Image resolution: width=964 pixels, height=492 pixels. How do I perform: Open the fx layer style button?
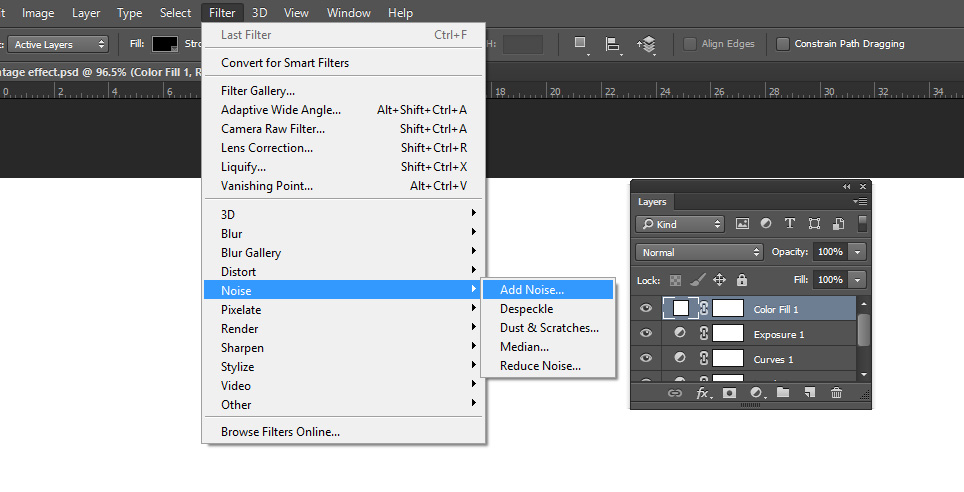click(703, 393)
